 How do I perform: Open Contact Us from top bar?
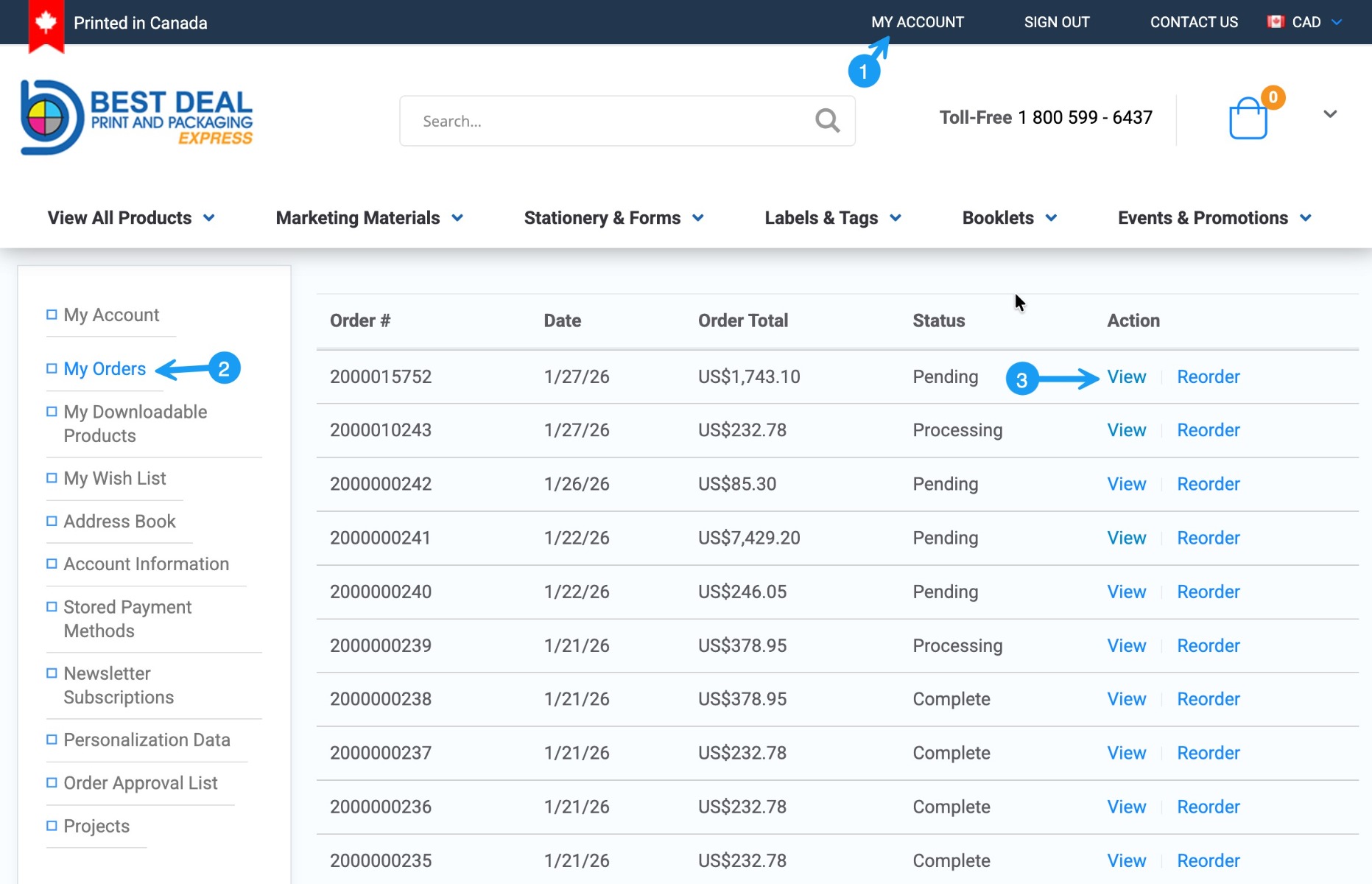[x=1194, y=22]
